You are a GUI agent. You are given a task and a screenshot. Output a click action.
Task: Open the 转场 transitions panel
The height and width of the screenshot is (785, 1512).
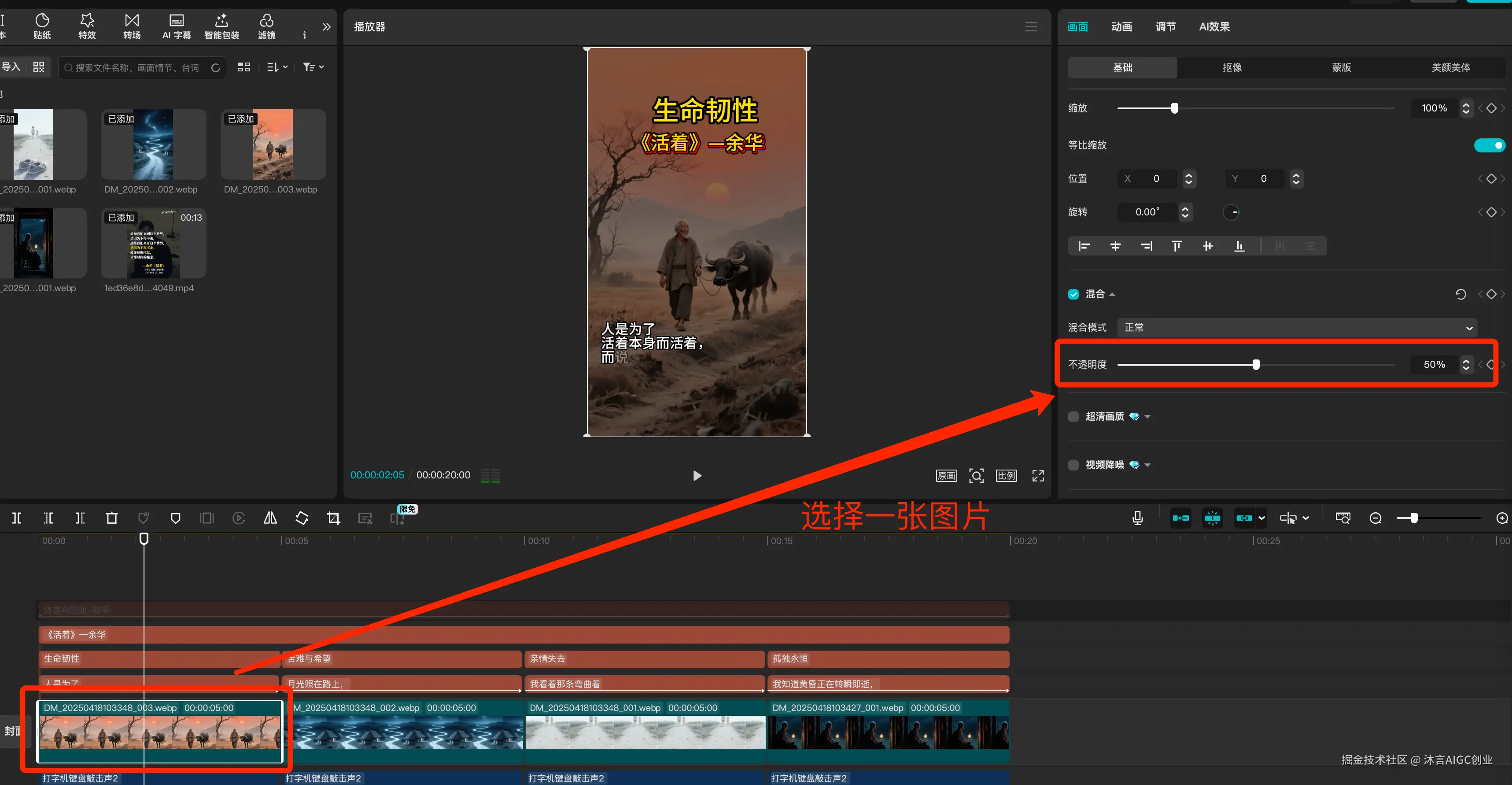click(132, 26)
